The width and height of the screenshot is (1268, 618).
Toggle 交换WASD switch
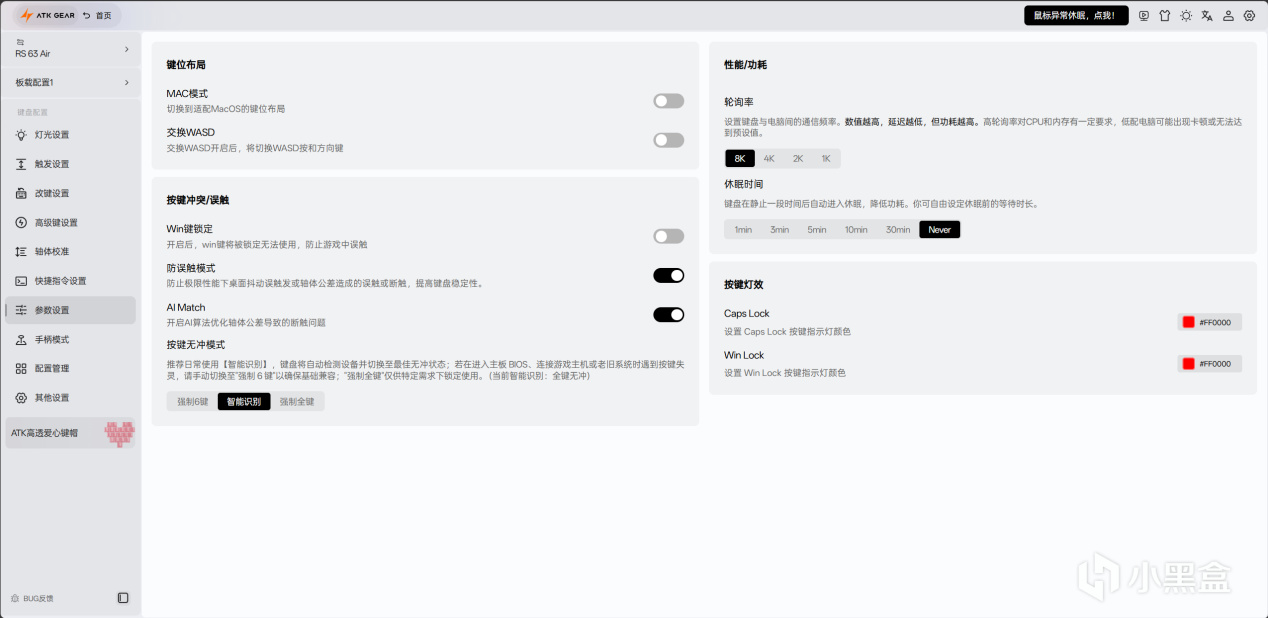pyautogui.click(x=668, y=140)
